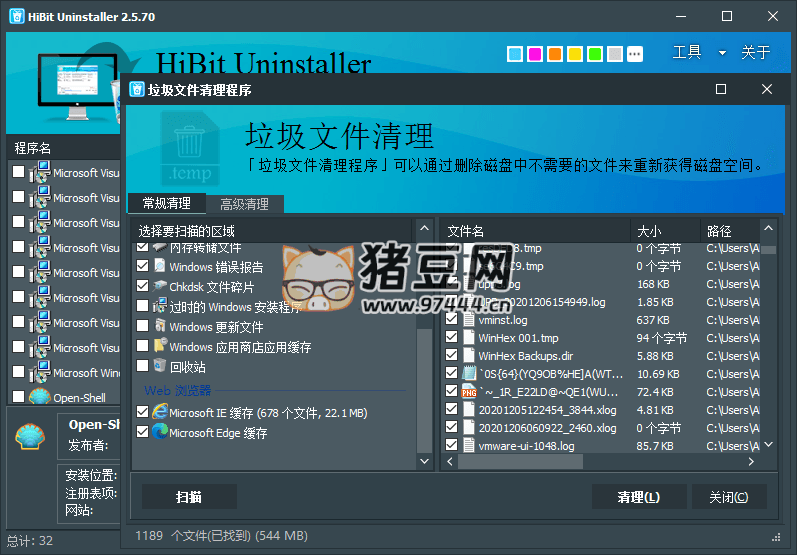Switch to the 高级清理 tab
Image resolution: width=797 pixels, height=555 pixels.
(244, 204)
